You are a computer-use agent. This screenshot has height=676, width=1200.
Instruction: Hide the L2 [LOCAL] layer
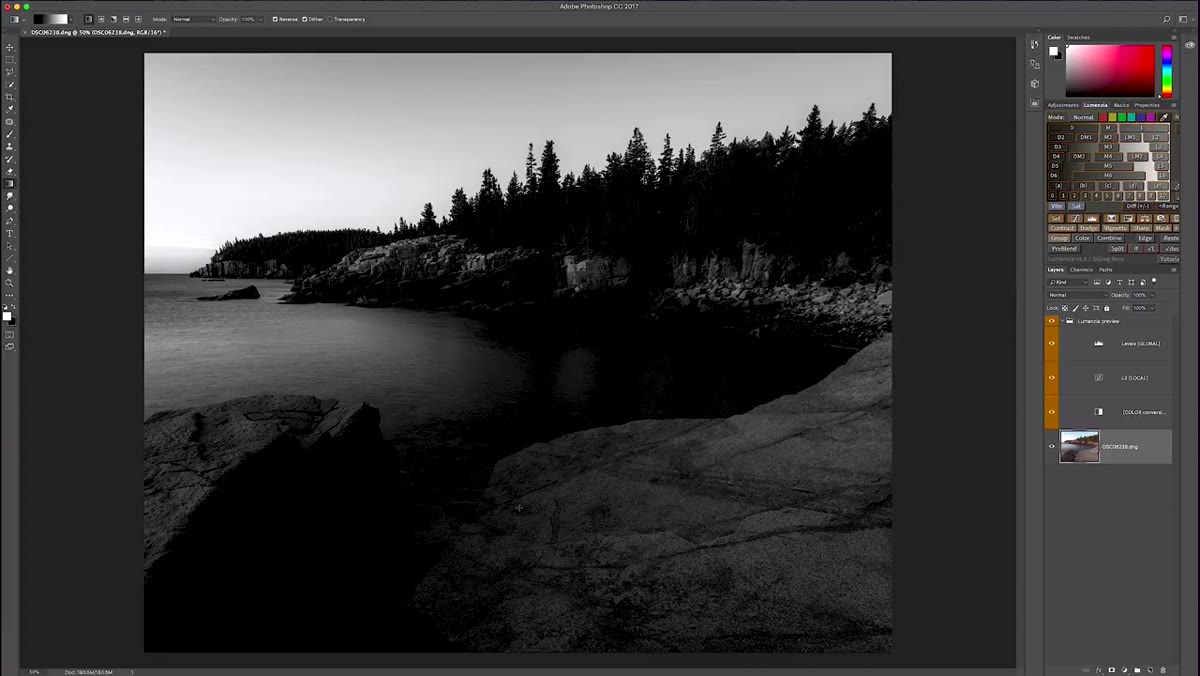1051,378
